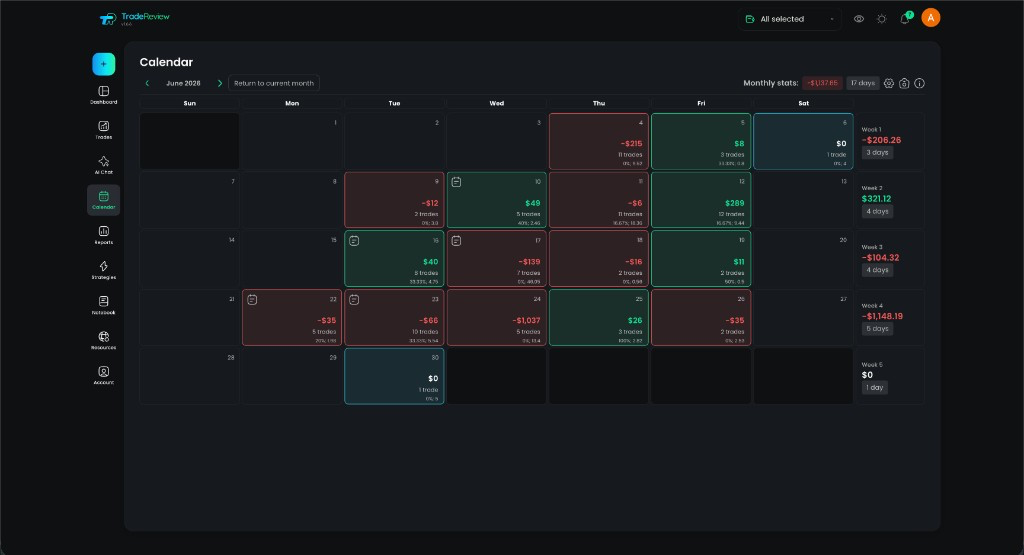
Task: Open June 12 day with $289
Action: coord(701,200)
